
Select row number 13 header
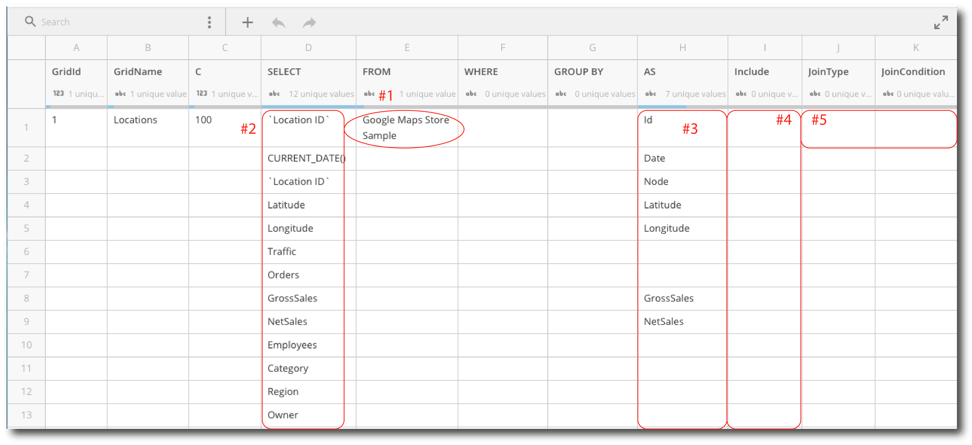26,415
